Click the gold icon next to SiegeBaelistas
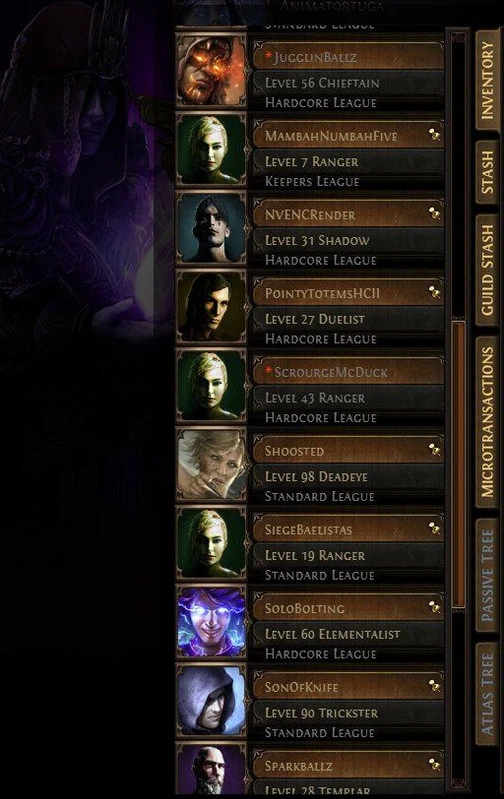 coord(434,528)
